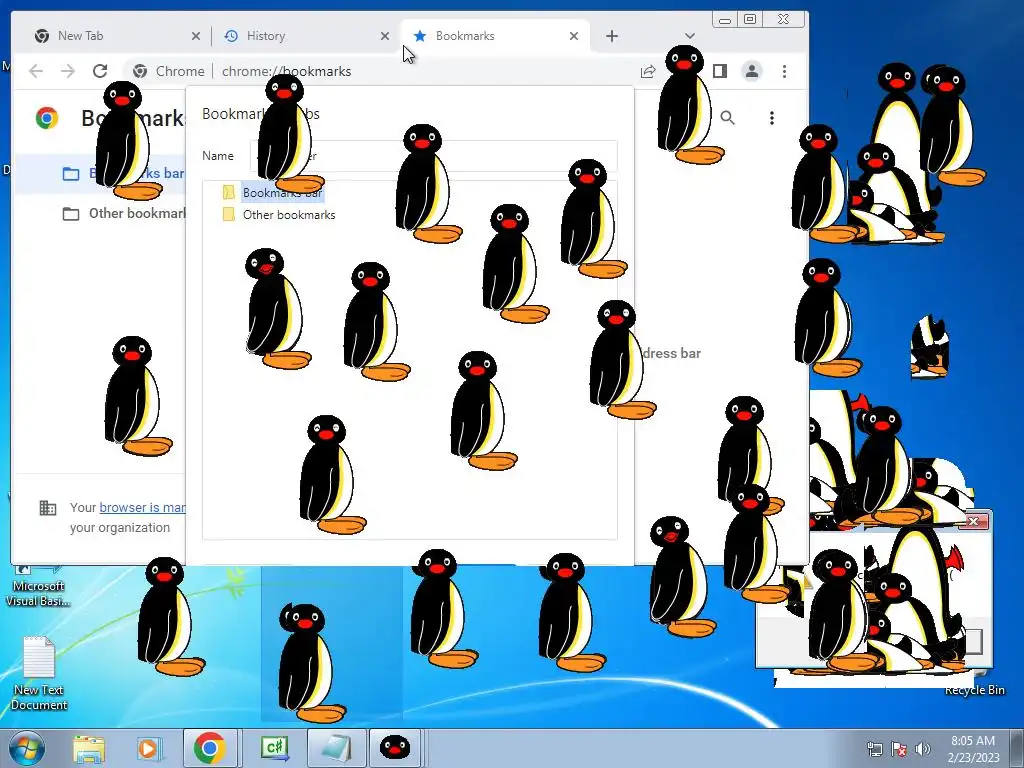Launch Windows Media Player from taskbar
This screenshot has width=1024, height=768.
[x=148, y=748]
